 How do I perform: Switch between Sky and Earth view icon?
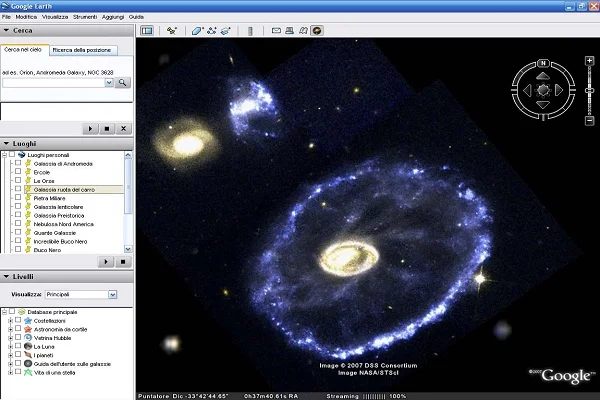[317, 31]
